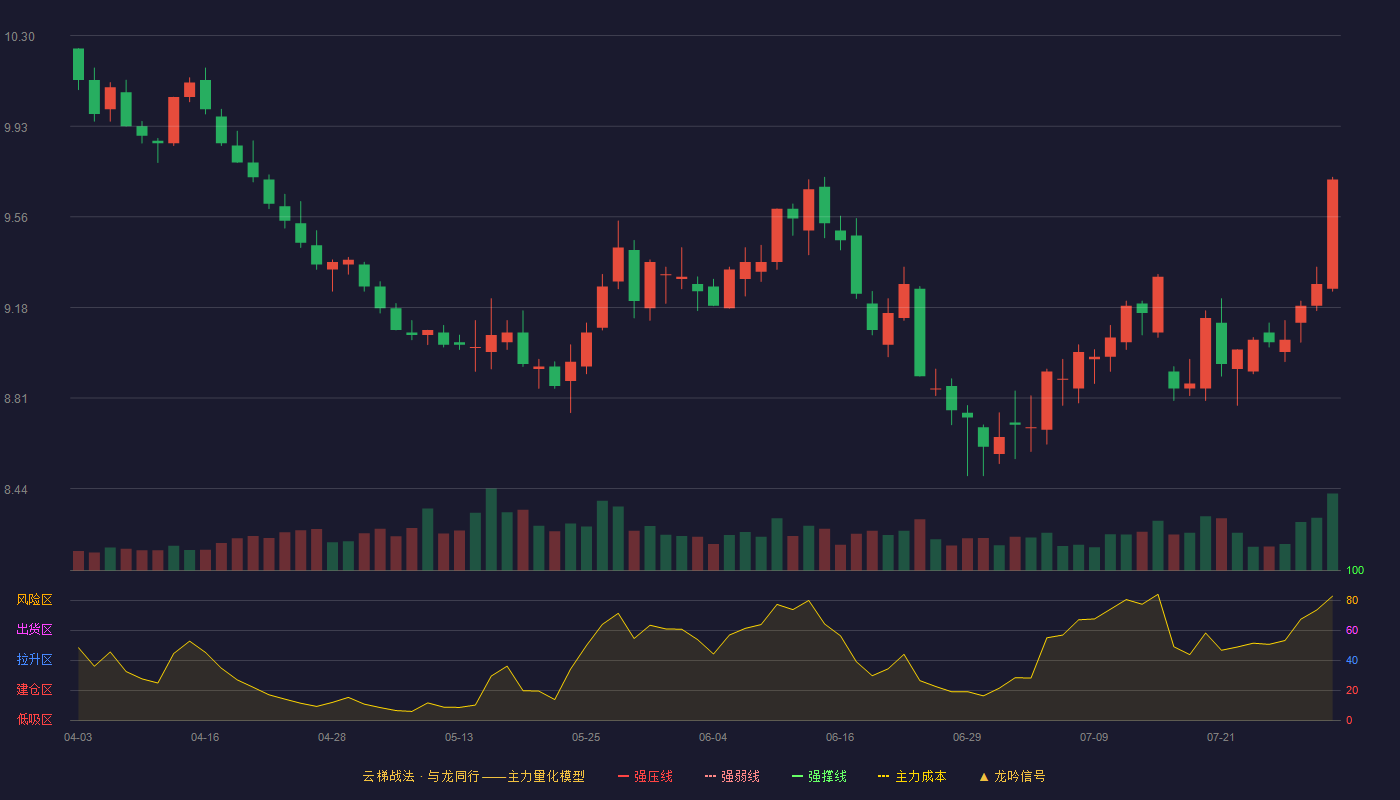The width and height of the screenshot is (1400, 800).
Task: Click the last red candlestick on the price chart
Action: point(1332,234)
